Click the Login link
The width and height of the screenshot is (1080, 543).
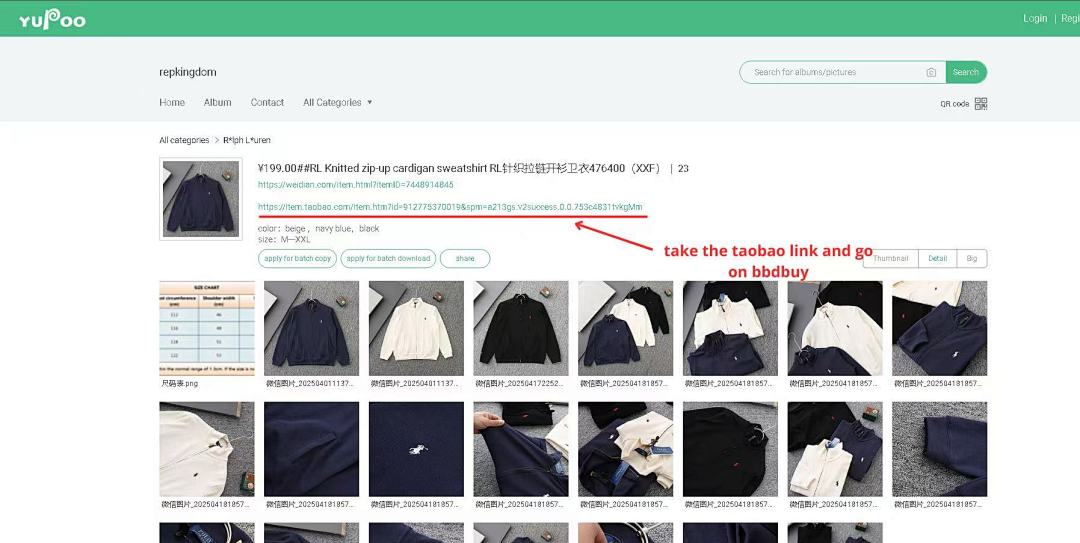(x=1035, y=19)
